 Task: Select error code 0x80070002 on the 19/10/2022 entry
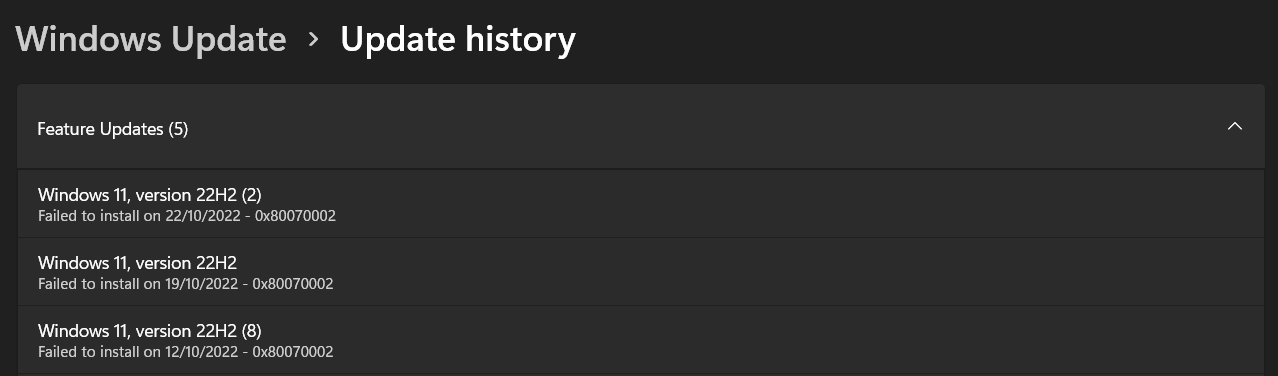(x=293, y=284)
